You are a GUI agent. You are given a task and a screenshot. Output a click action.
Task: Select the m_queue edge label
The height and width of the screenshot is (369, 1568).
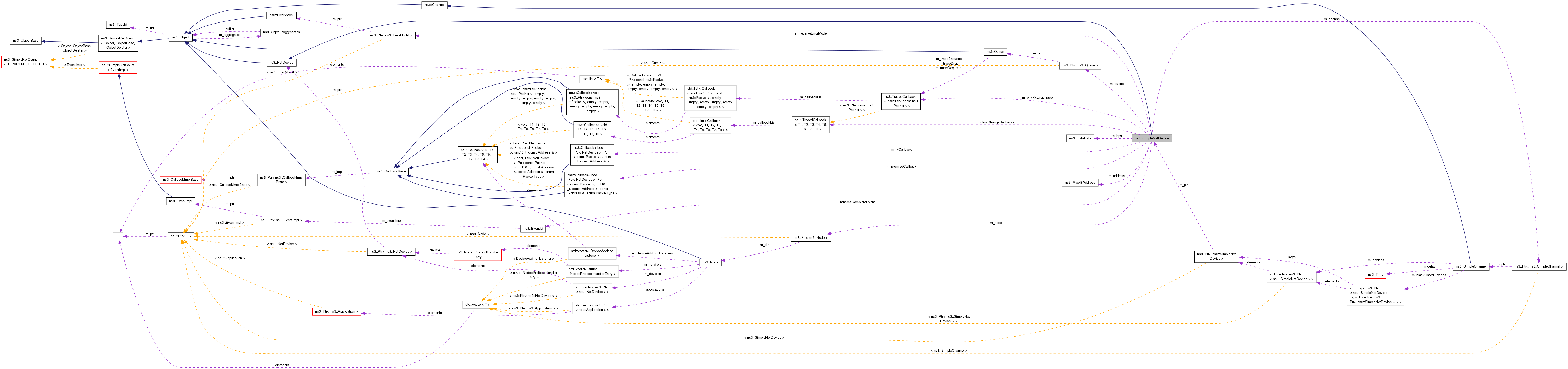1116,84
